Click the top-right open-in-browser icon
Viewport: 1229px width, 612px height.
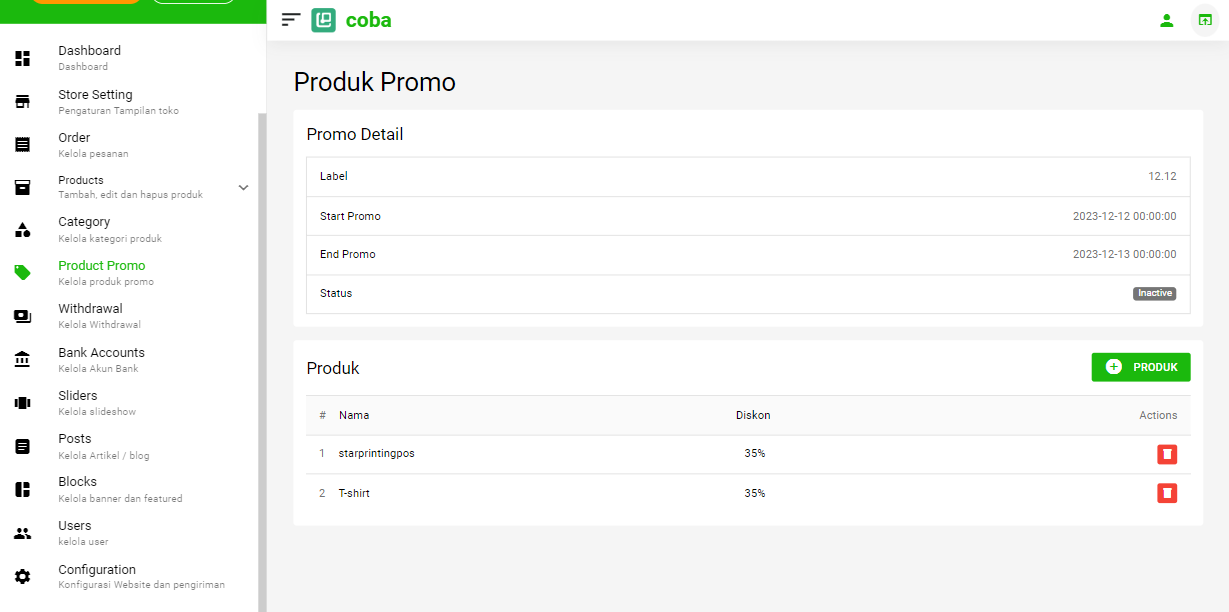click(1203, 20)
